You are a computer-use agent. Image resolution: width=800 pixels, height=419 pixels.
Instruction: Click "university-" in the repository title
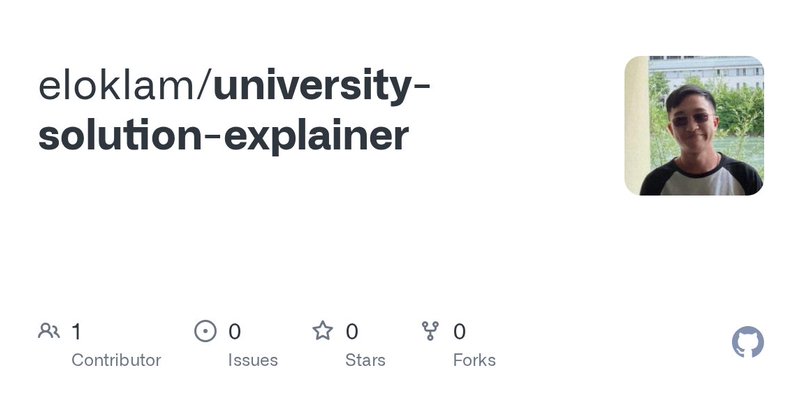[322, 87]
